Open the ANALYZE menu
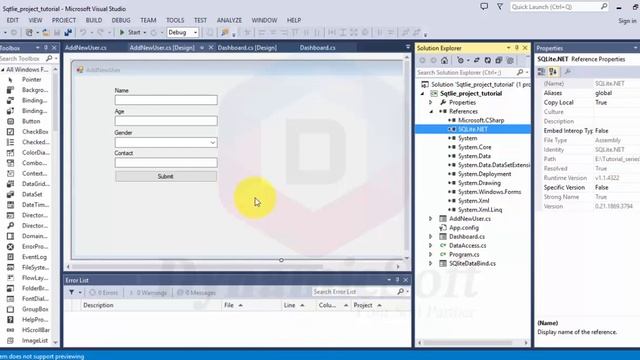 (229, 20)
